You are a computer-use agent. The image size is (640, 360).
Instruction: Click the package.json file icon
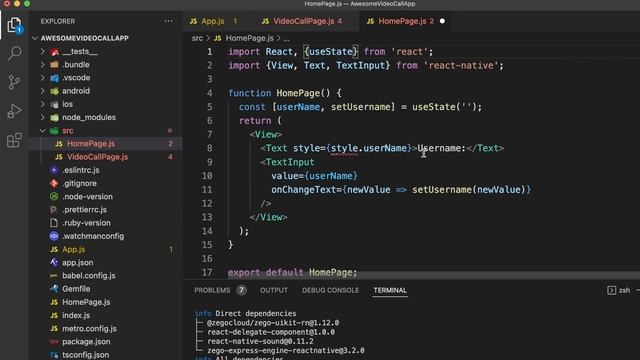(x=54, y=342)
